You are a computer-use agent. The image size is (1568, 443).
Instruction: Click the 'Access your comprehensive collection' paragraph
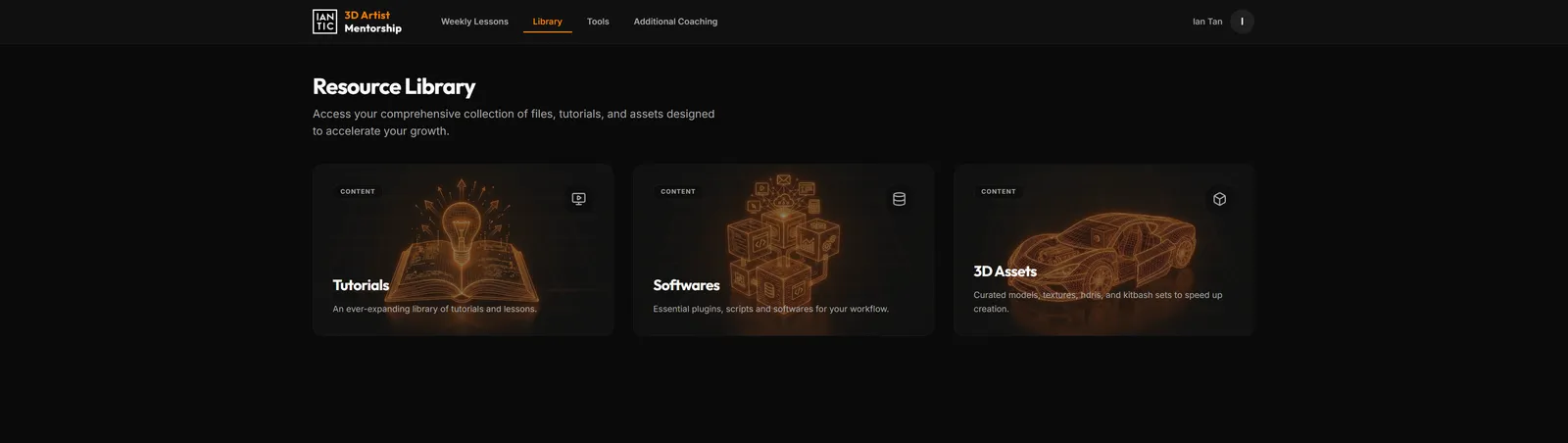tap(514, 123)
